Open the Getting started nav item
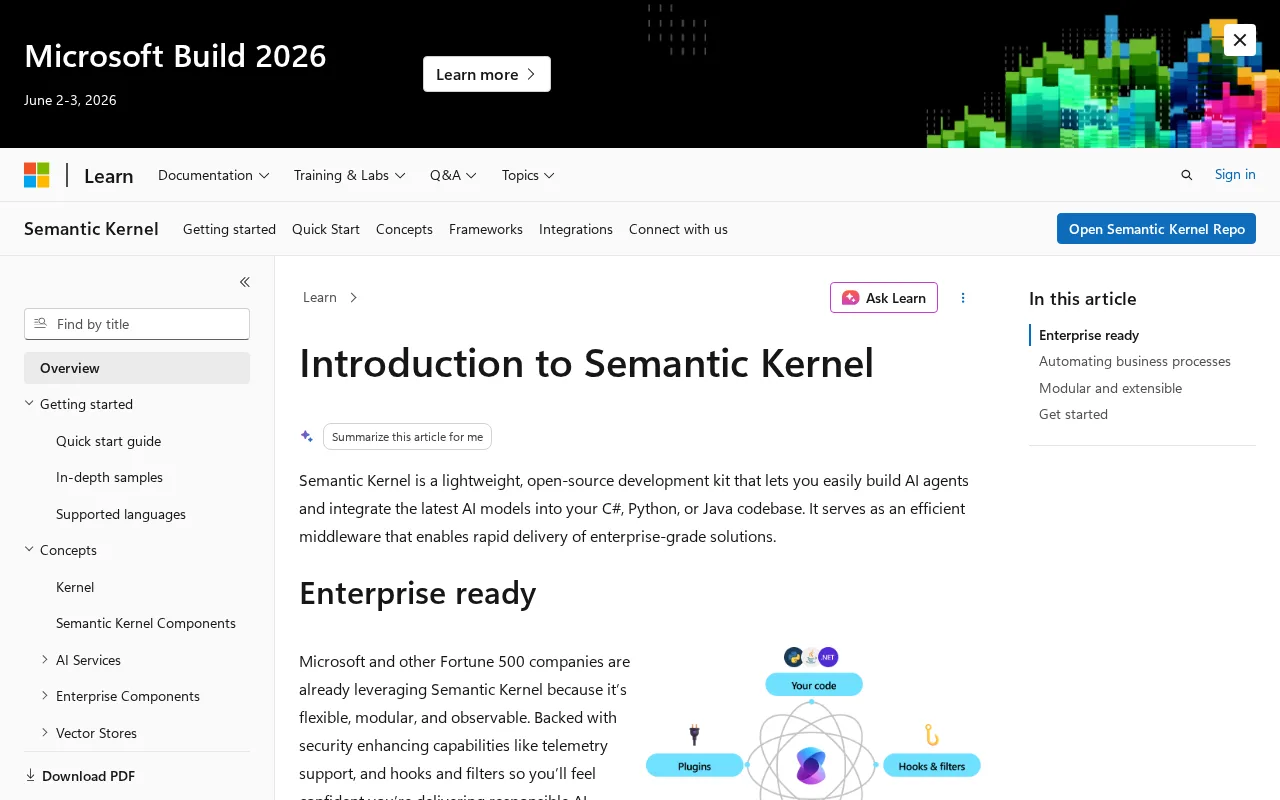Image resolution: width=1280 pixels, height=800 pixels. 229,229
